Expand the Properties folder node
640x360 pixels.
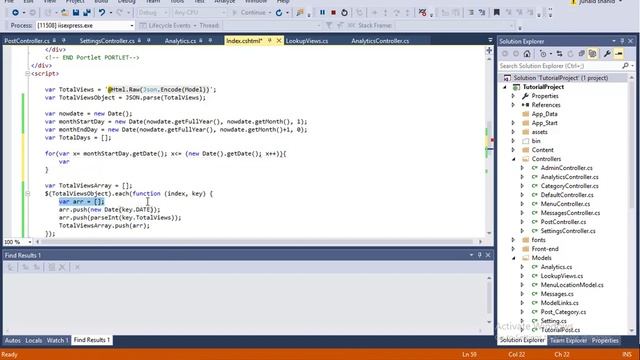pyautogui.click(x=513, y=96)
